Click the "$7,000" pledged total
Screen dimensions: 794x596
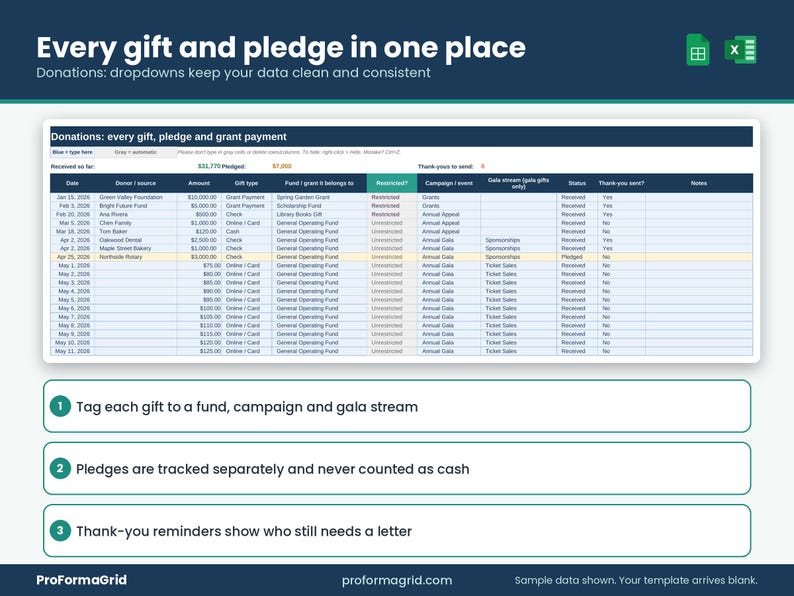(282, 166)
